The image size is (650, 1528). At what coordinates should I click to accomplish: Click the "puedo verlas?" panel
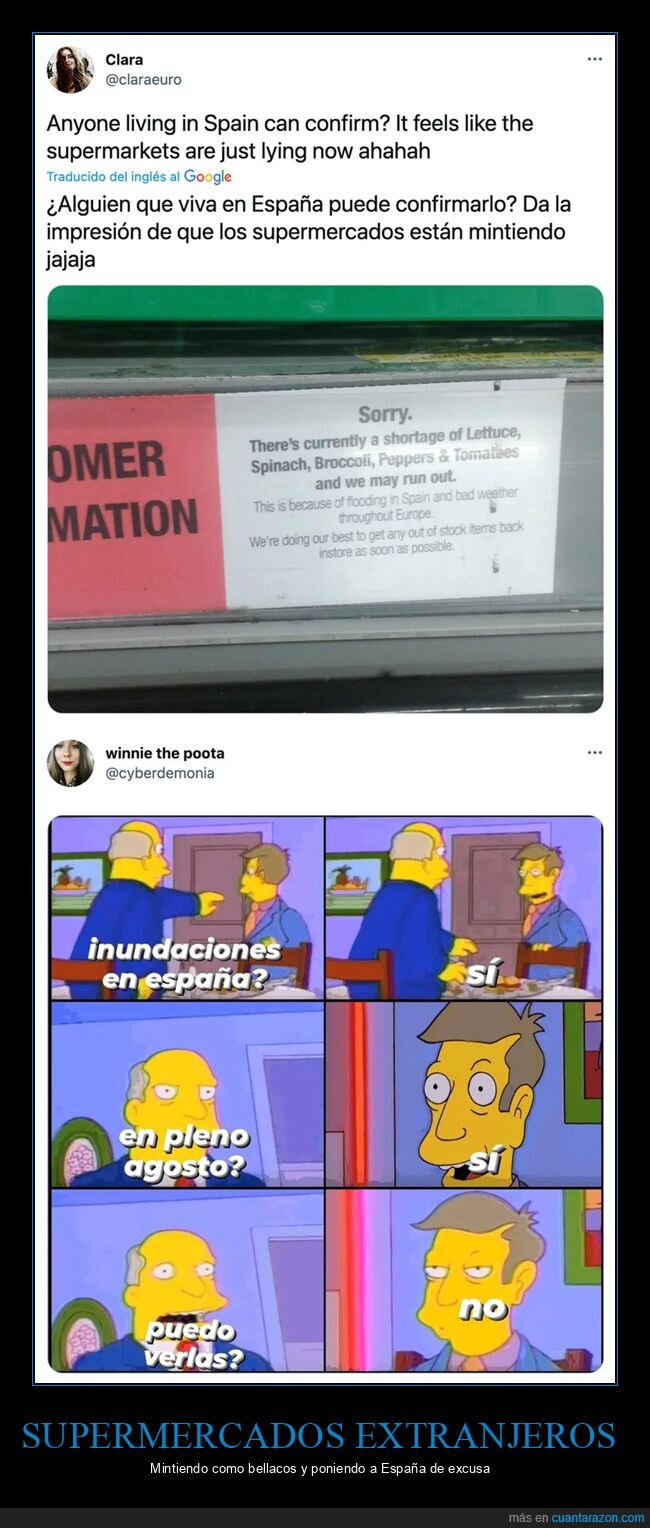pyautogui.click(x=185, y=1281)
